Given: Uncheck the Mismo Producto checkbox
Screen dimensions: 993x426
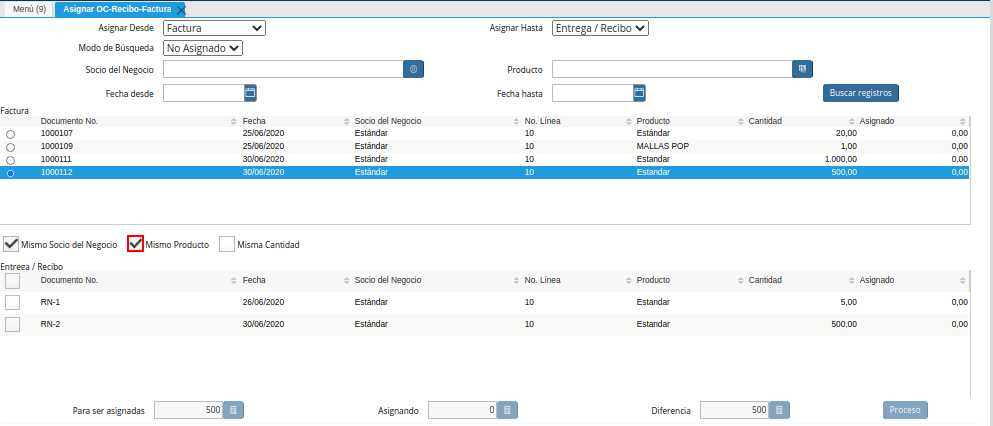Looking at the screenshot, I should (136, 244).
